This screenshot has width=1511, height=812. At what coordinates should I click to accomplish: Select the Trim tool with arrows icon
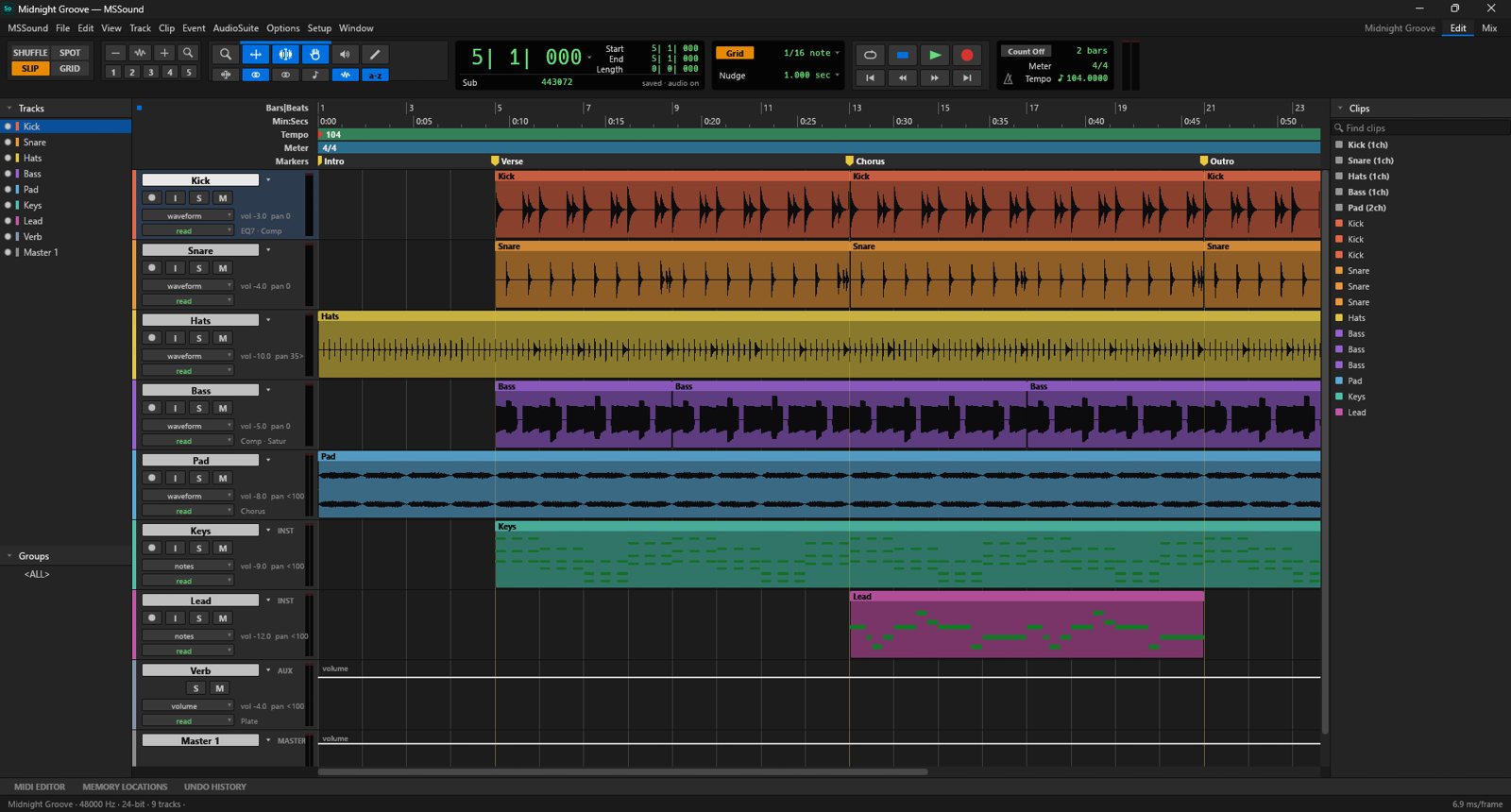[x=255, y=54]
